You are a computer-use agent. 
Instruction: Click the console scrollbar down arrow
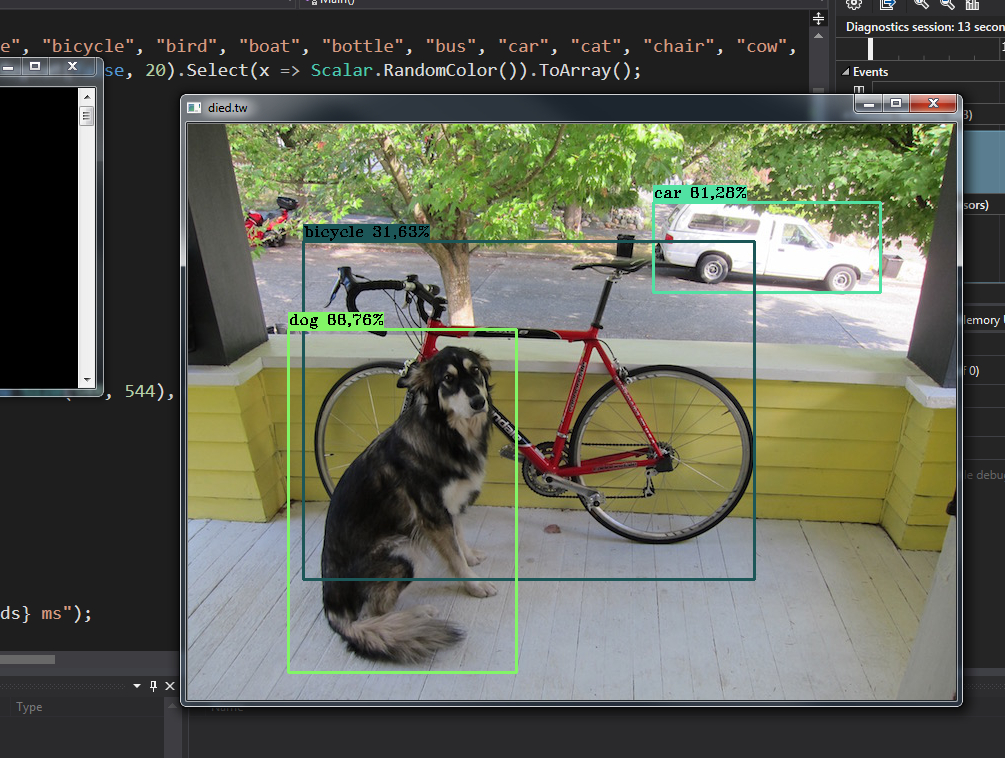[87, 380]
